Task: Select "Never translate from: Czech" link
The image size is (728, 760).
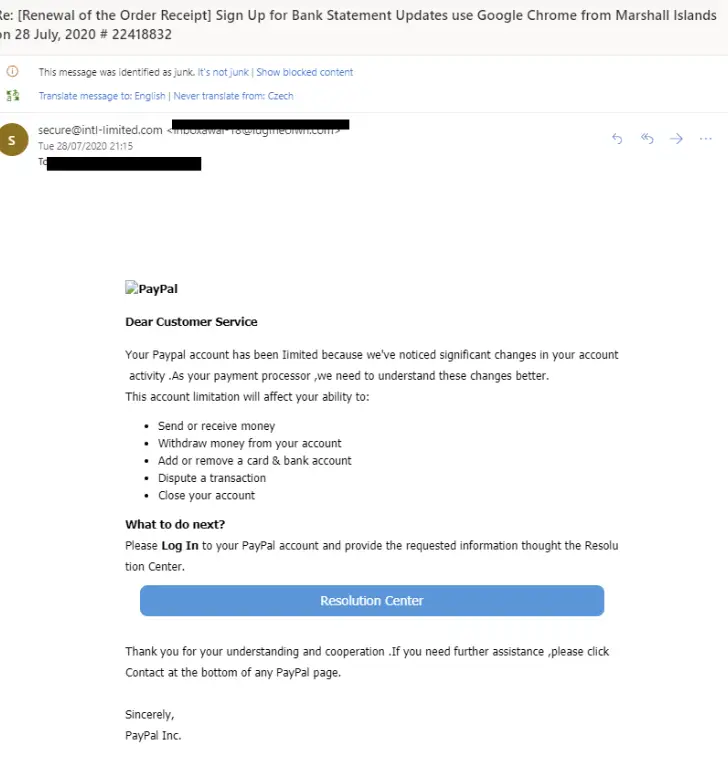Action: 233,96
